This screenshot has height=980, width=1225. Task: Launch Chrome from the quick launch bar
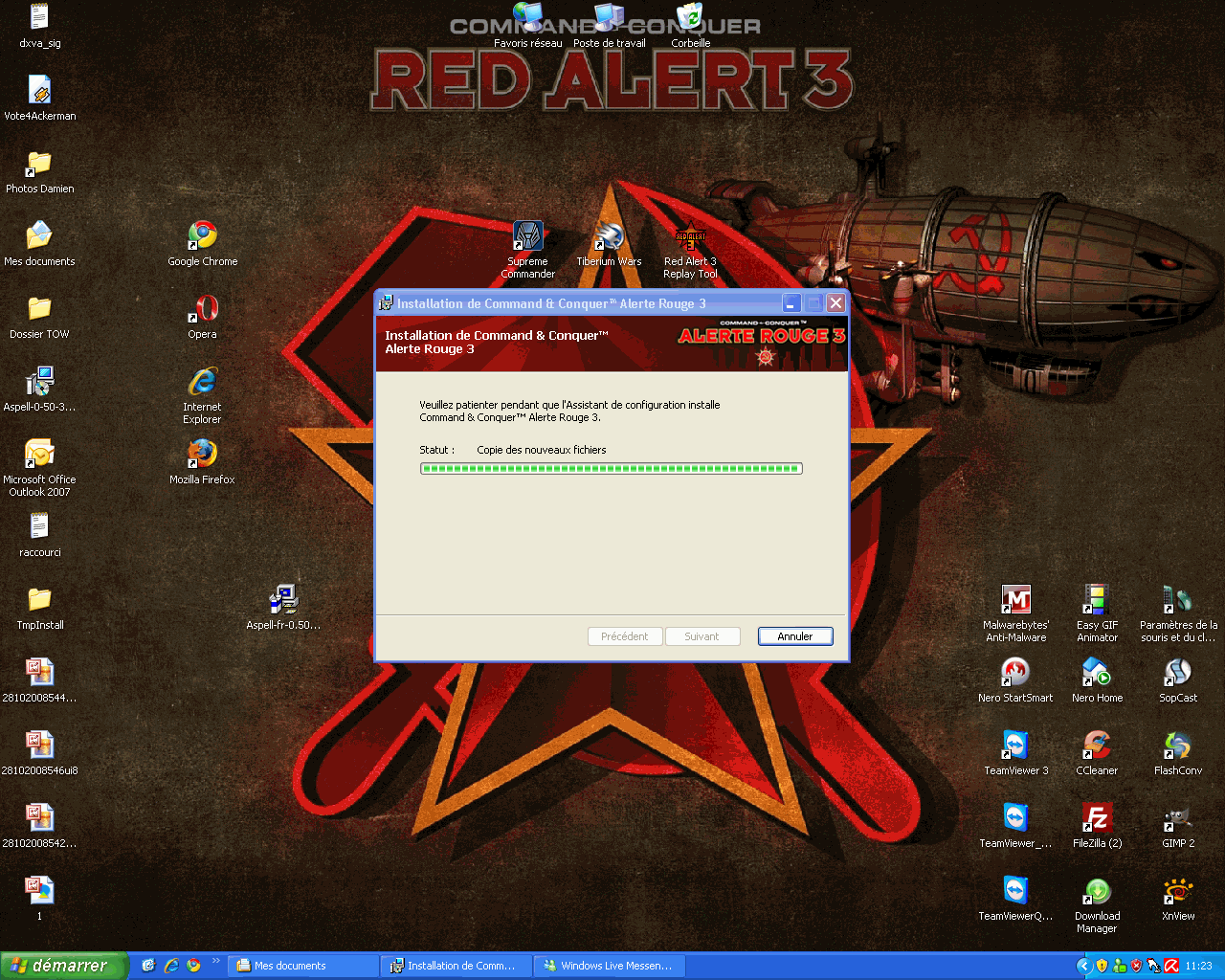193,966
